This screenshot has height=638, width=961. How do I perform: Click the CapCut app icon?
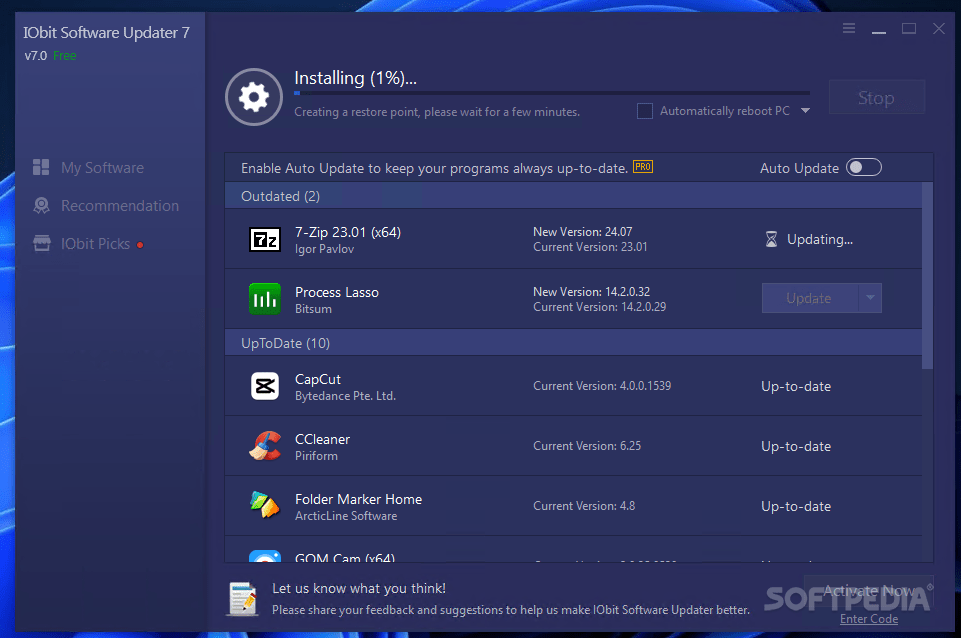tap(265, 386)
